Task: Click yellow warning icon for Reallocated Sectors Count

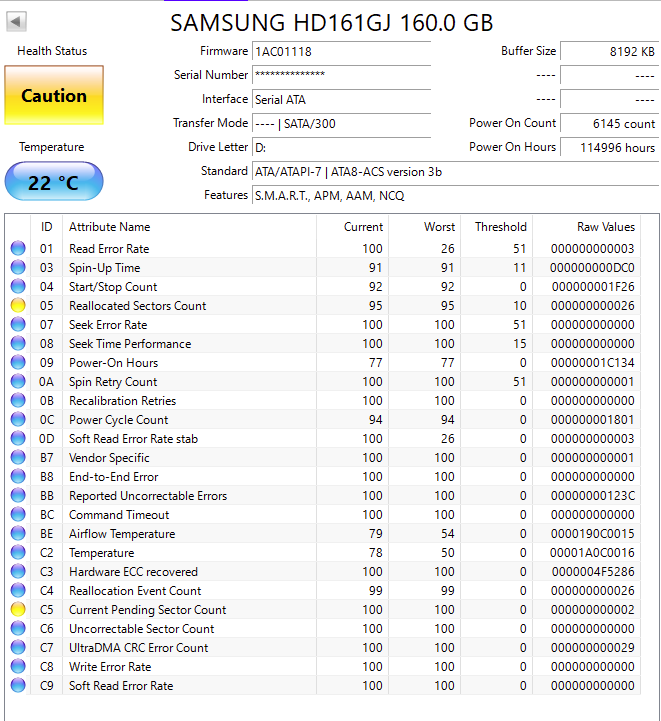Action: click(18, 305)
